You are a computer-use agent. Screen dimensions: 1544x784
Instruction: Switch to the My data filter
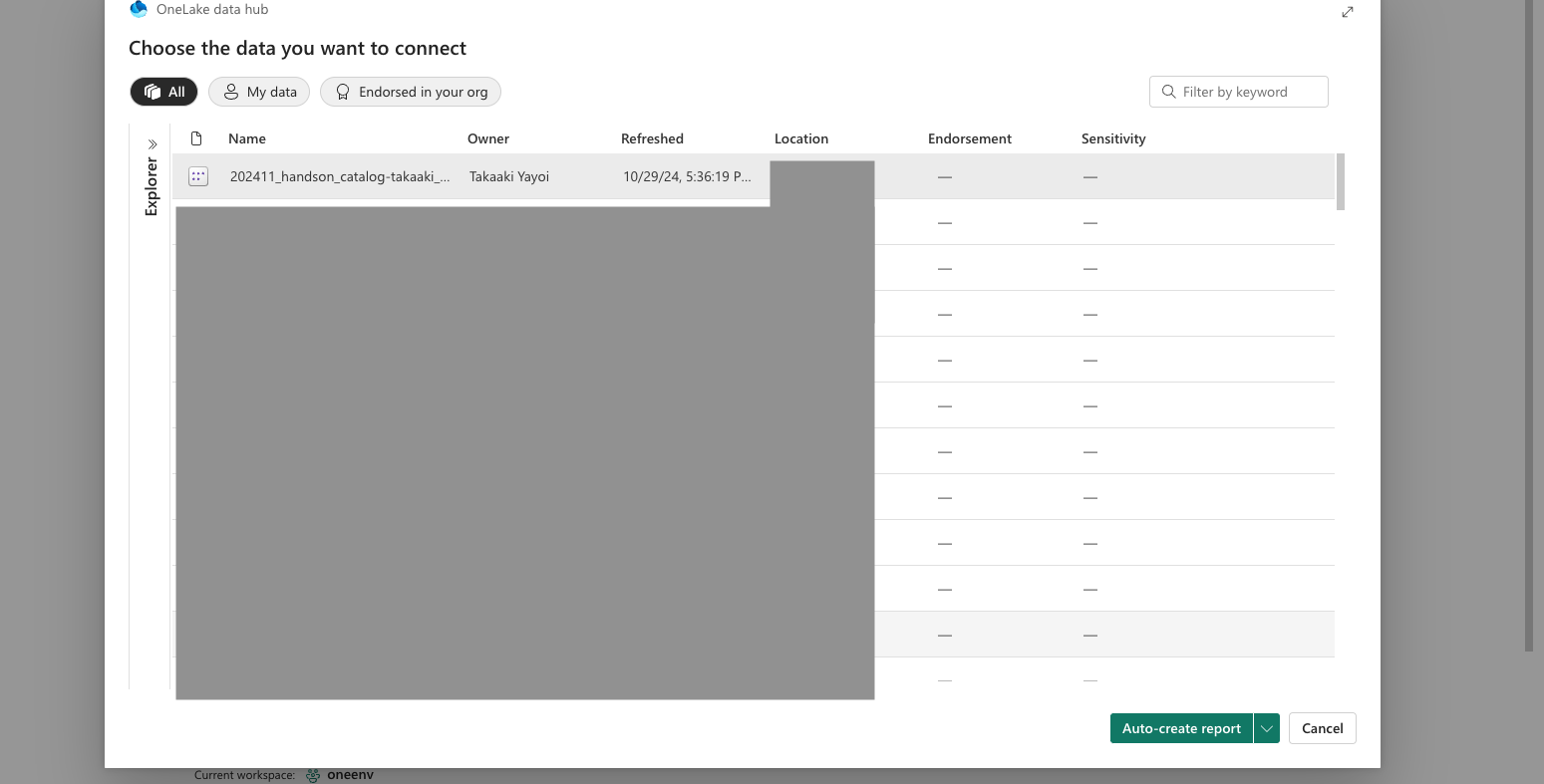pos(259,92)
